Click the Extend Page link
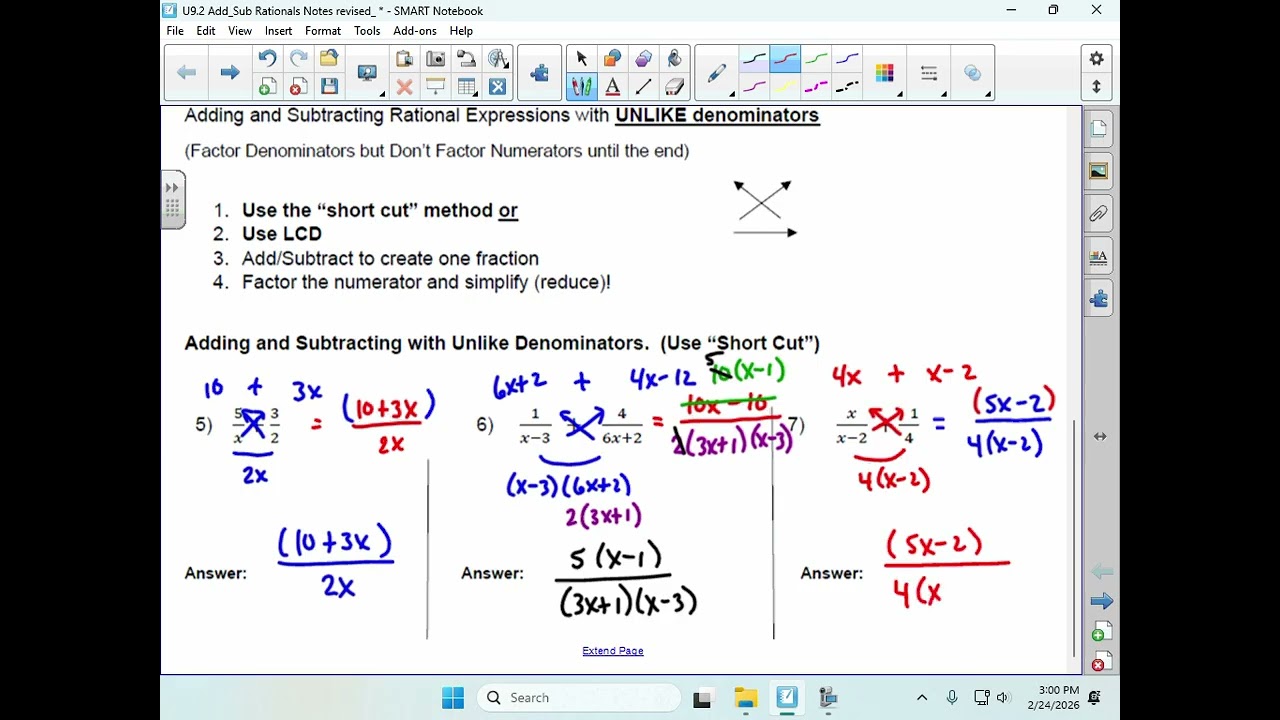 point(613,651)
